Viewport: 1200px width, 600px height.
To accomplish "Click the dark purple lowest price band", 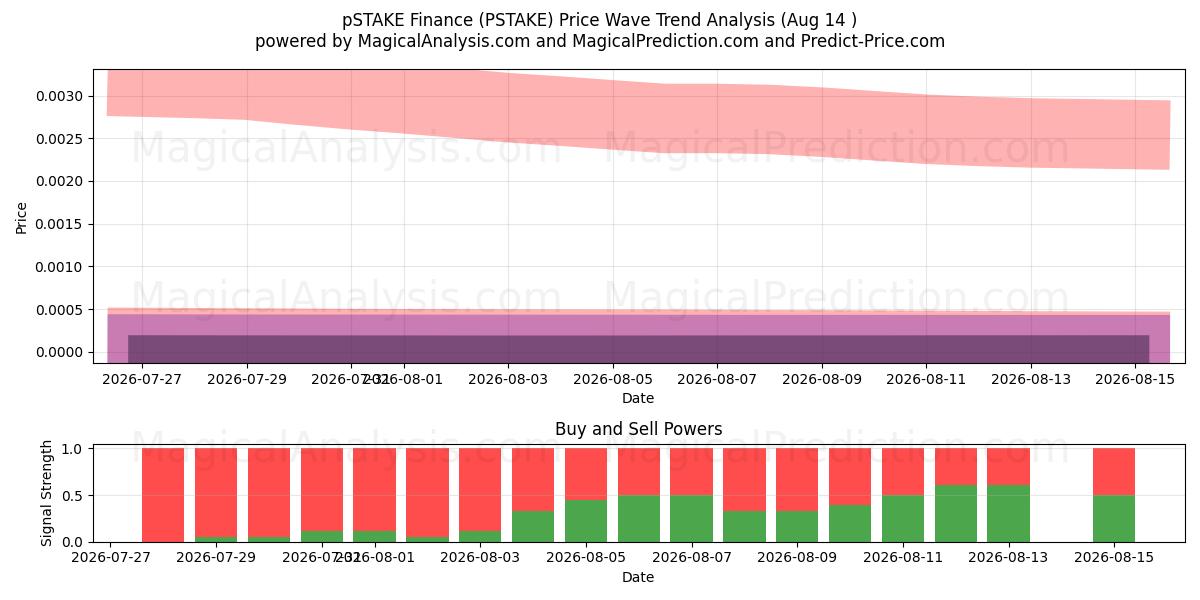I will coord(638,348).
